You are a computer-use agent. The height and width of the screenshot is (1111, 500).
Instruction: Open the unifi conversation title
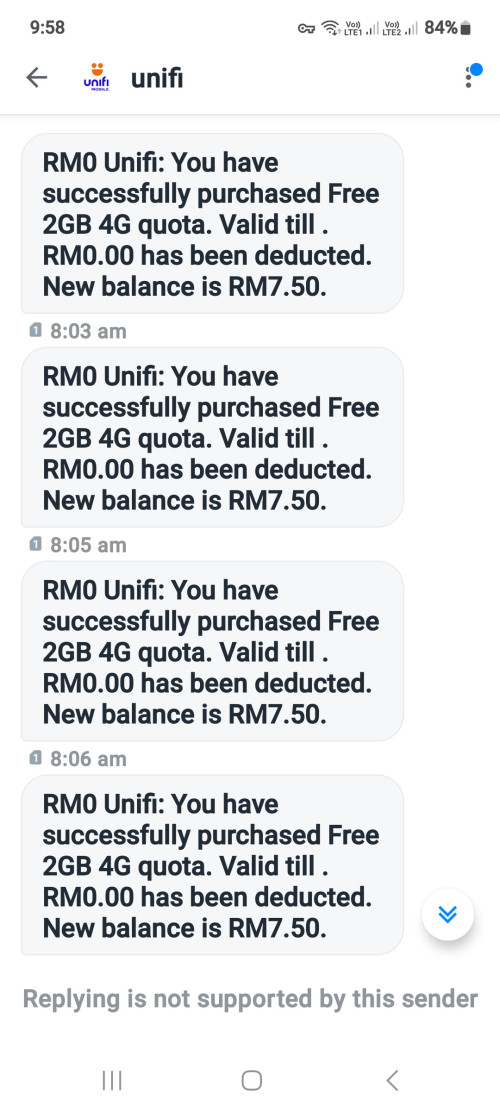(x=157, y=78)
